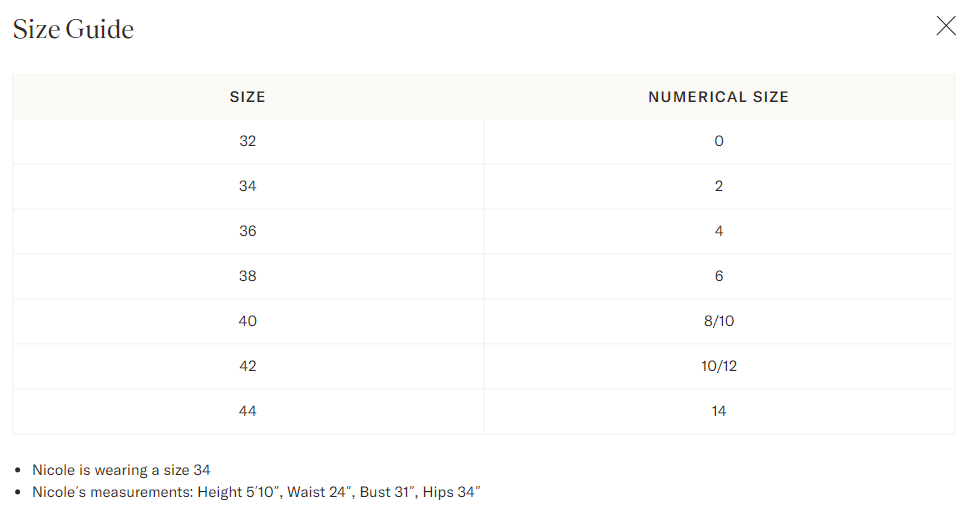Click numerical size 4 cell

(x=719, y=231)
